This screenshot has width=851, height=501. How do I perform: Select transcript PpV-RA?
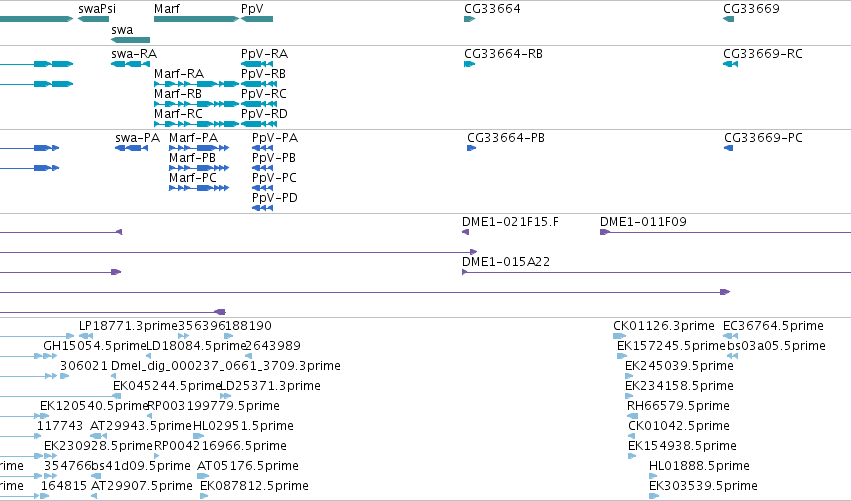(x=257, y=64)
